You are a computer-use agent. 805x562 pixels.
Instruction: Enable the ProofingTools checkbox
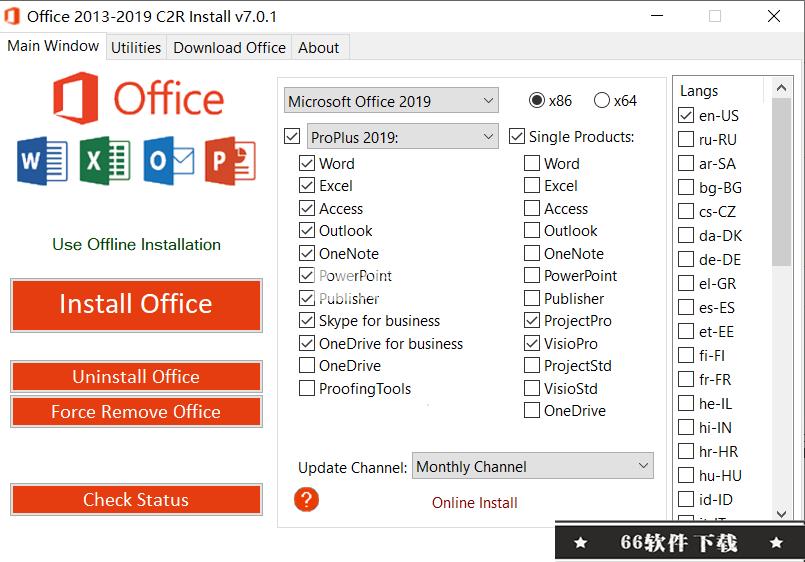(x=307, y=389)
